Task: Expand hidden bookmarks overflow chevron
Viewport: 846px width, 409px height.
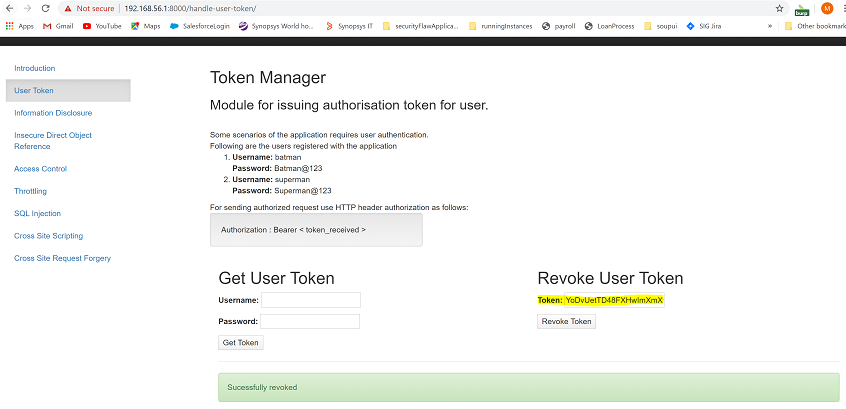Action: click(769, 26)
